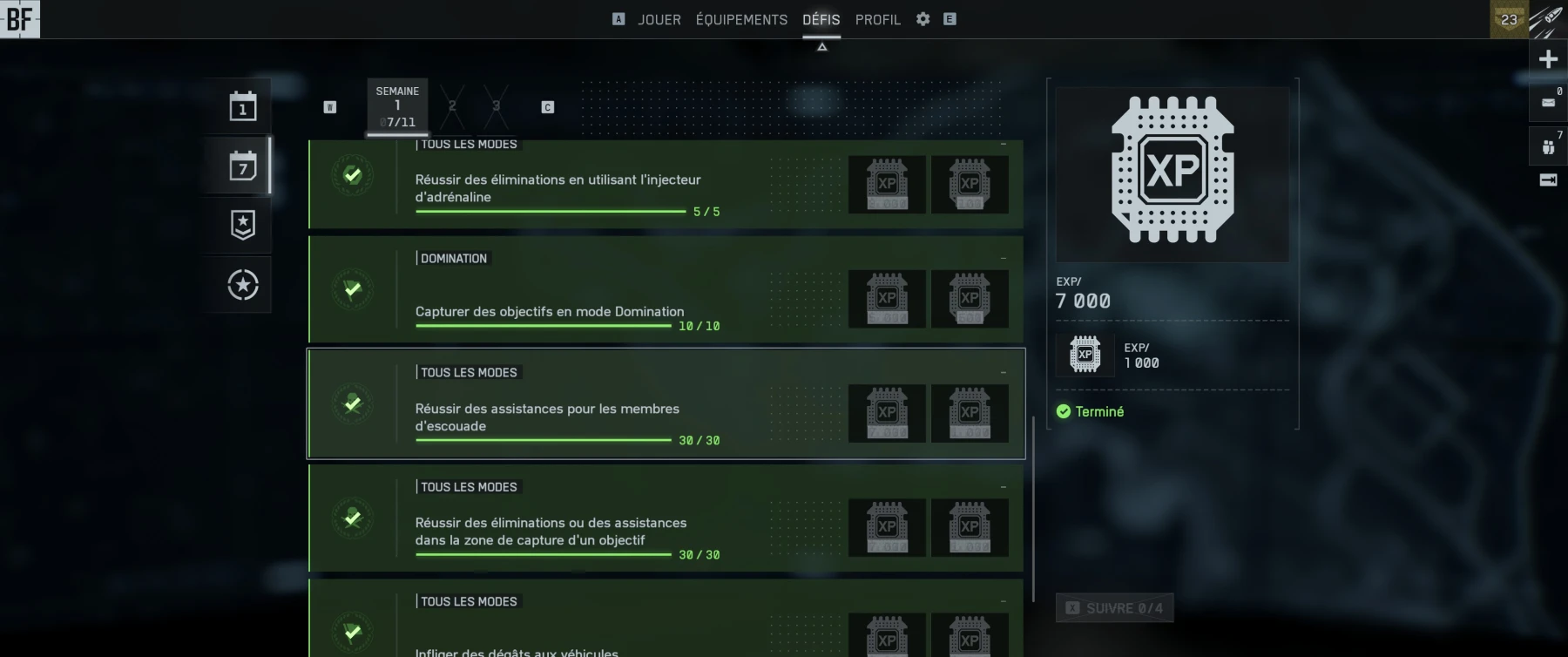The width and height of the screenshot is (1568, 657).
Task: Open the shield star badge category
Action: 242,225
